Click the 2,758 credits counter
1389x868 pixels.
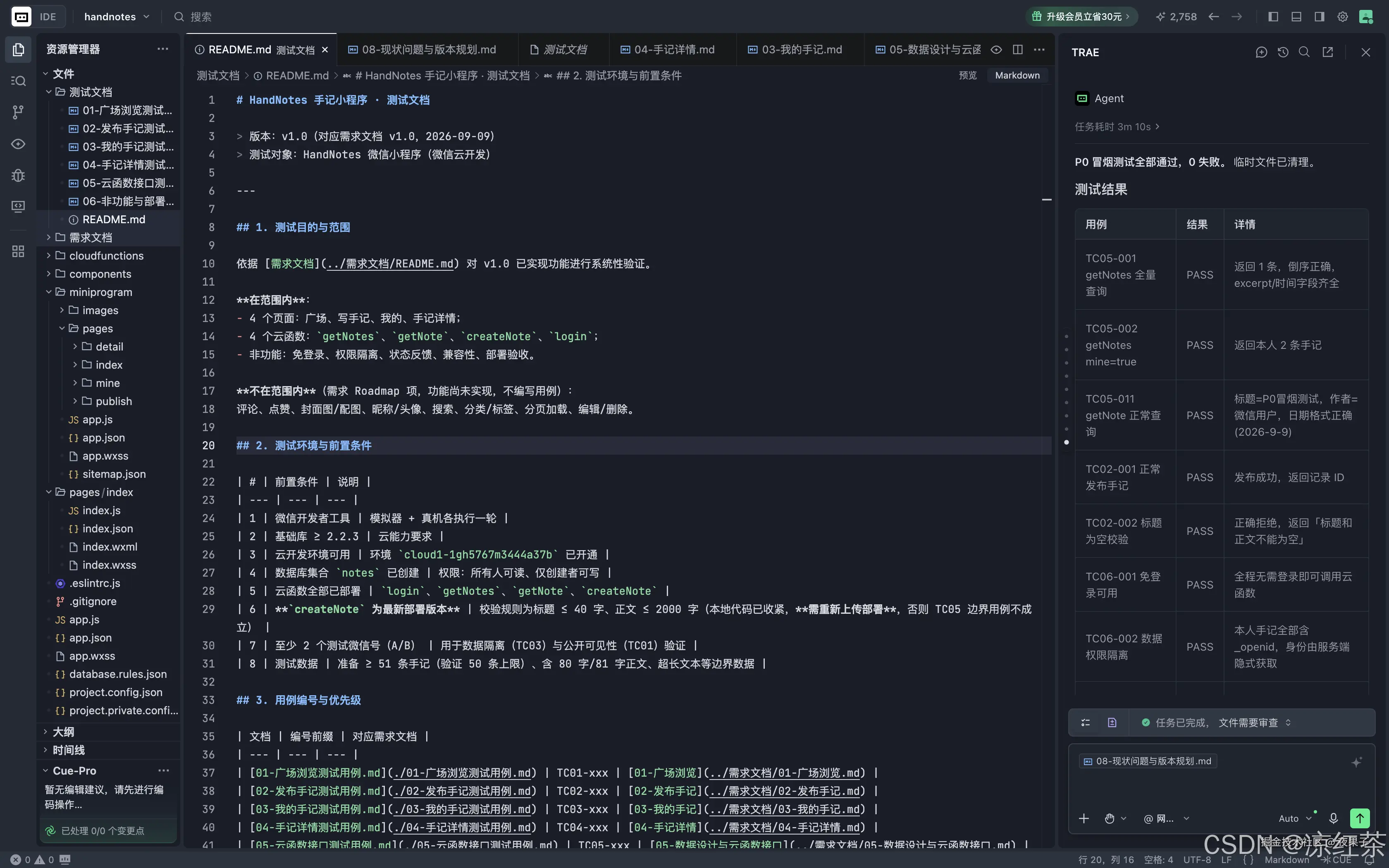[x=1176, y=17]
